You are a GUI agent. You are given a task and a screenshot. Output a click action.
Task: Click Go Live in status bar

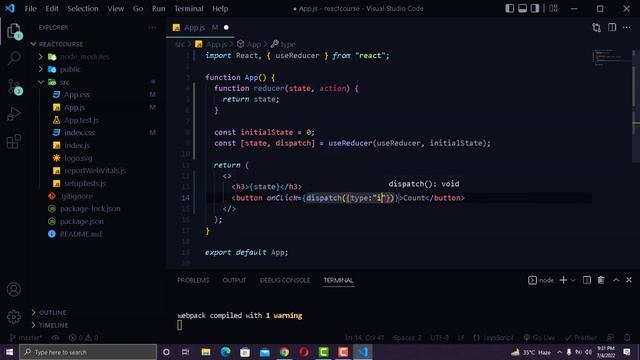pos(540,338)
